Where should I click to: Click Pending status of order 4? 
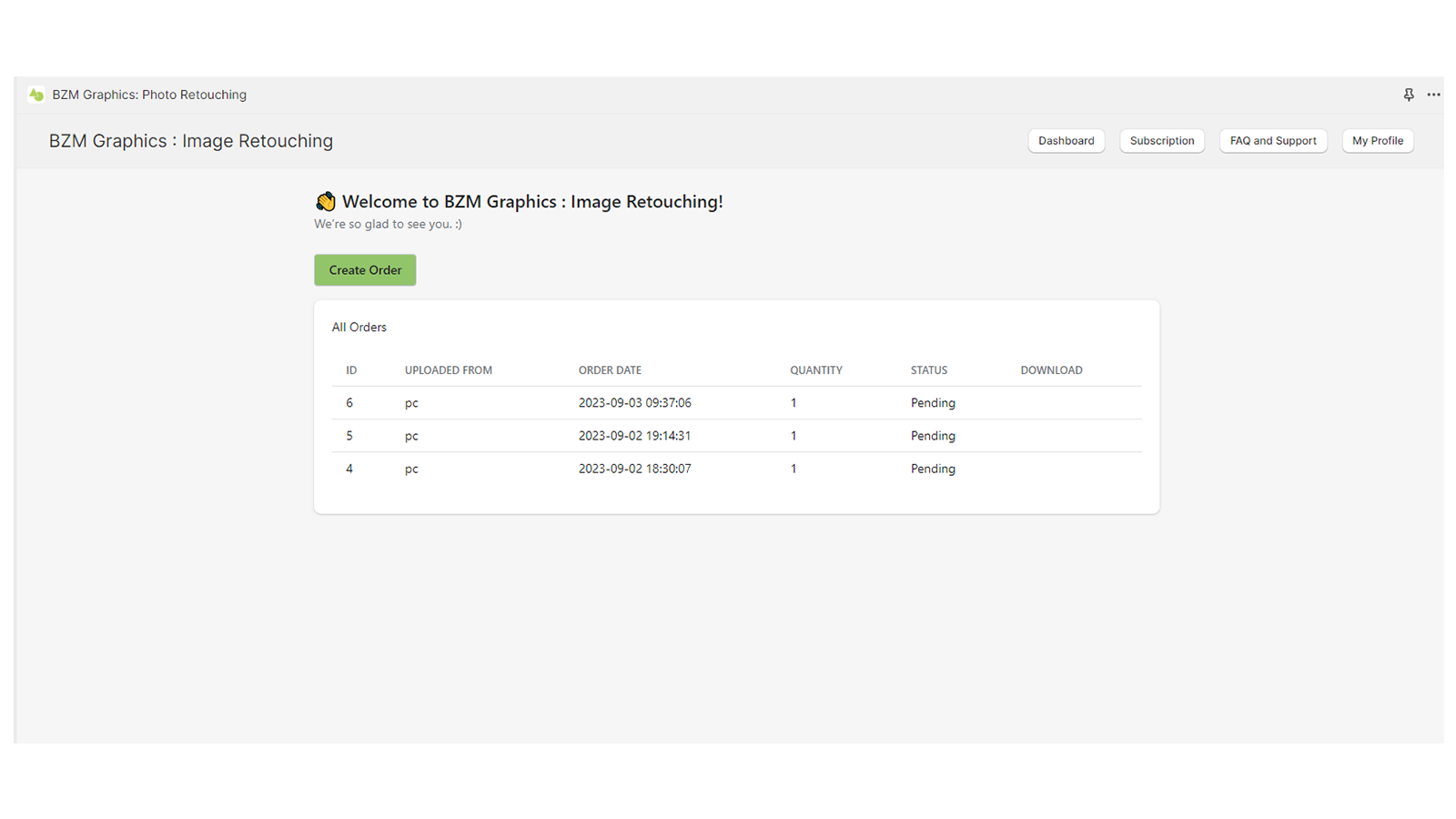pyautogui.click(x=933, y=469)
